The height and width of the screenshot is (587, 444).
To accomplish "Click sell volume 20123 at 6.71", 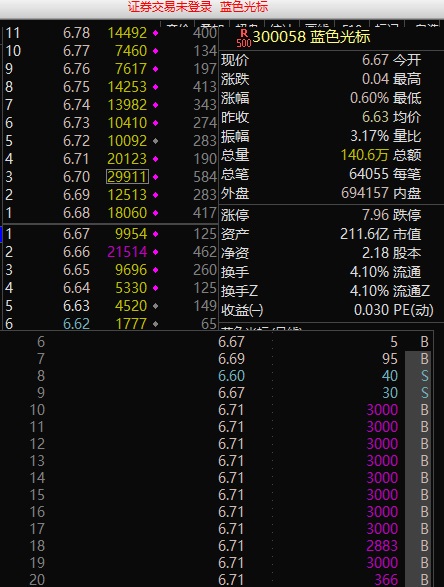I will 127,159.
